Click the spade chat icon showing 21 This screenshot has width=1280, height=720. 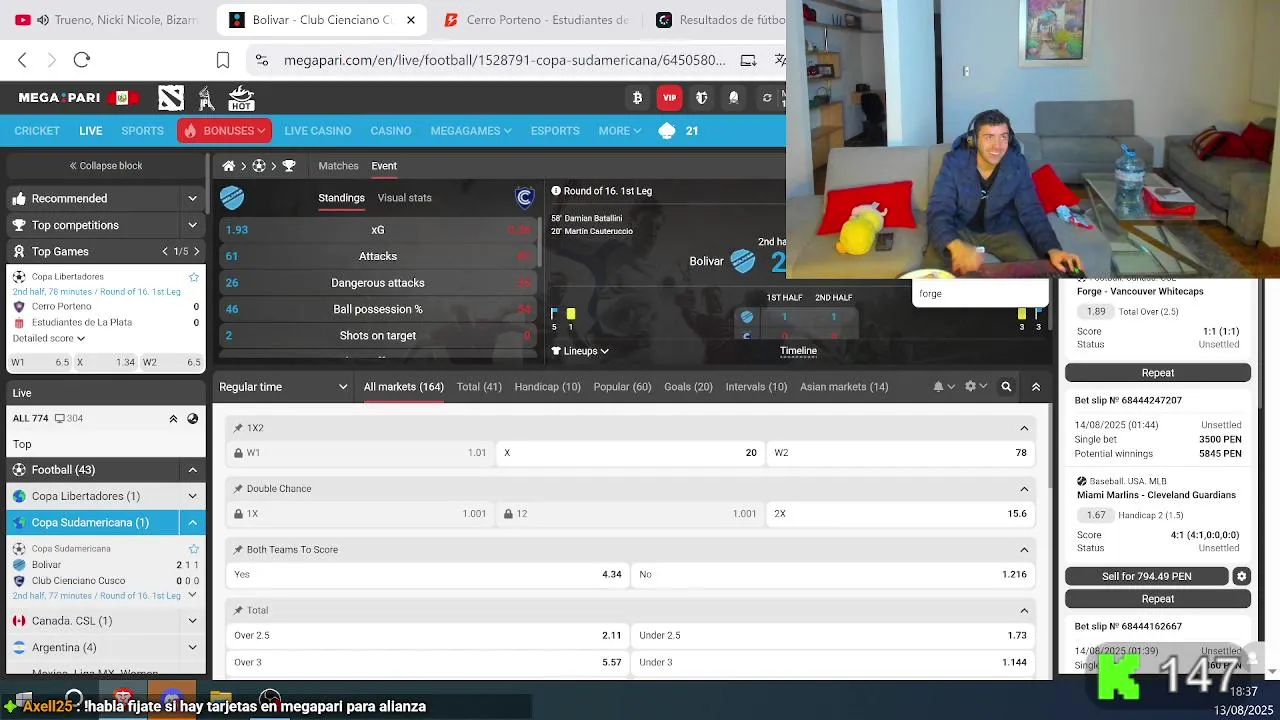(668, 131)
